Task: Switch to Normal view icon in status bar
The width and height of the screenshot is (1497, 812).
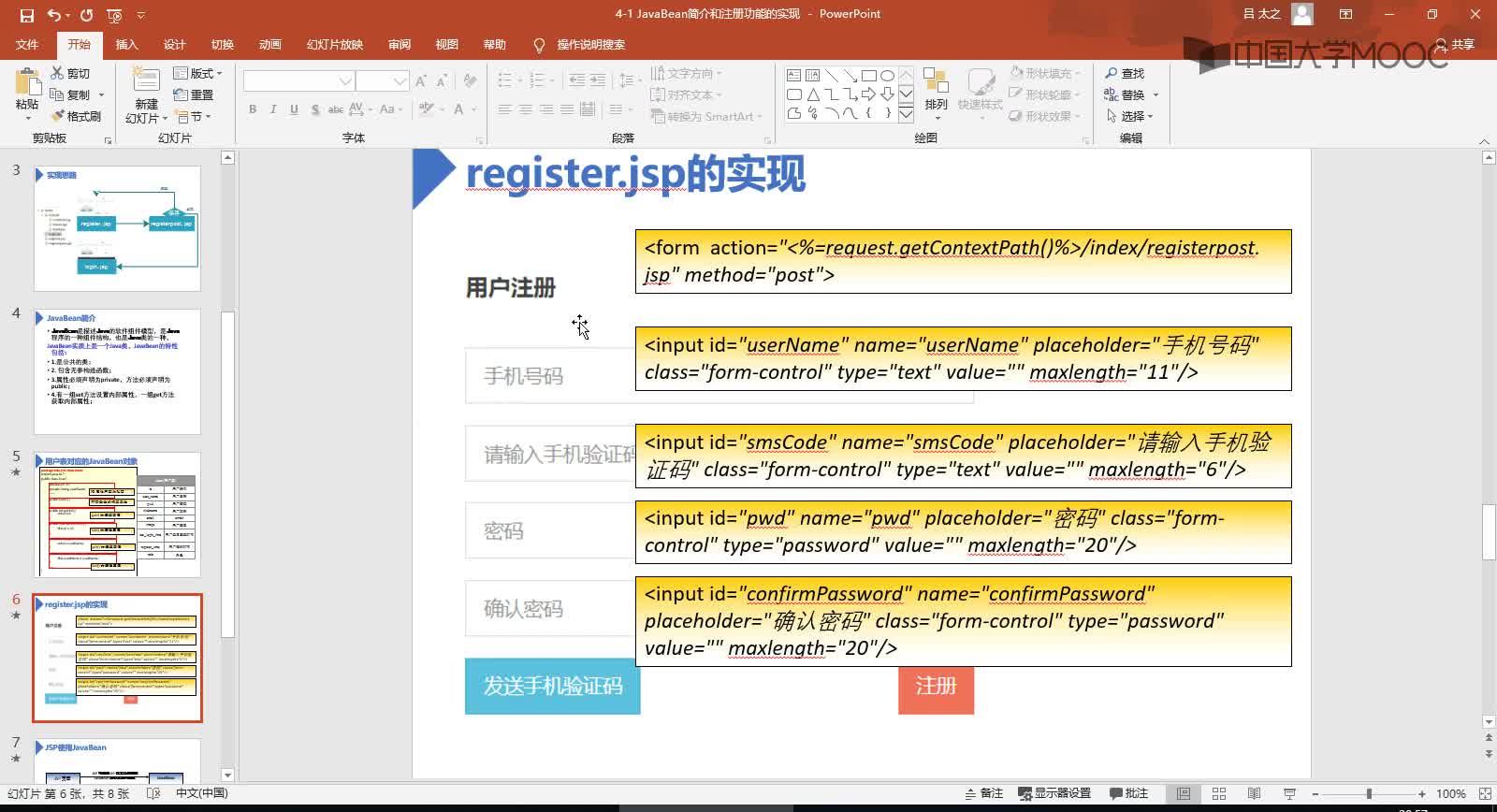Action: point(1183,793)
